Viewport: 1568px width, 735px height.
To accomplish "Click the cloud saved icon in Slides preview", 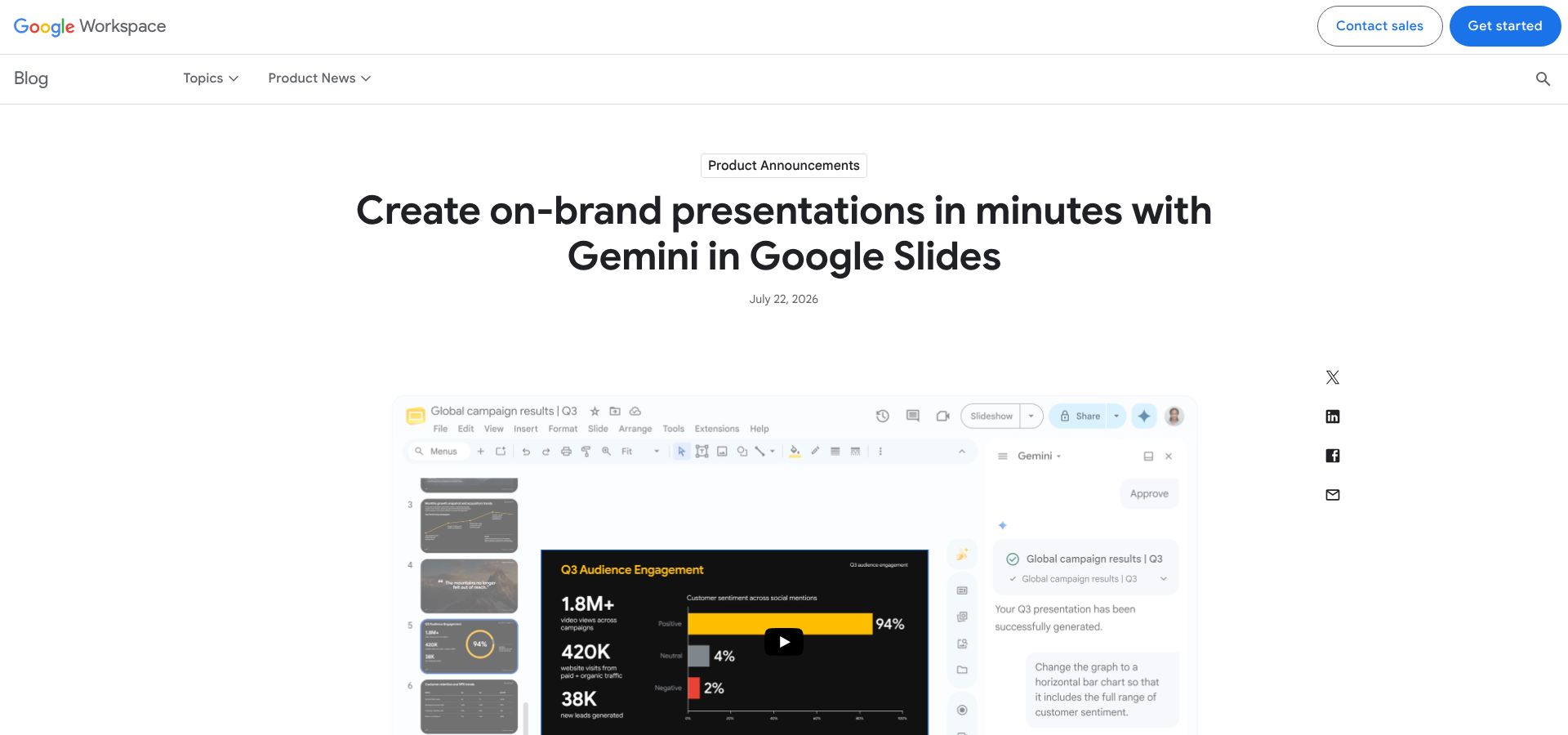I will click(x=635, y=412).
